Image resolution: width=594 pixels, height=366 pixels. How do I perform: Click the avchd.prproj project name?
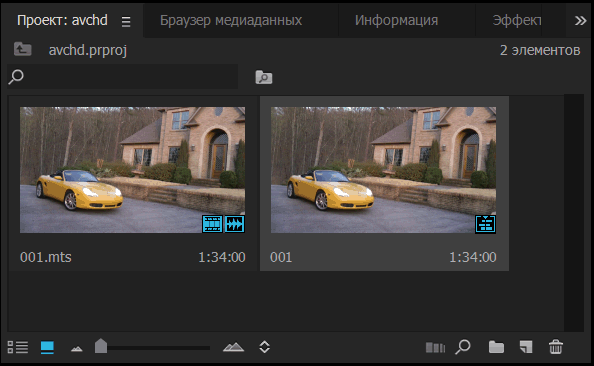coord(88,50)
